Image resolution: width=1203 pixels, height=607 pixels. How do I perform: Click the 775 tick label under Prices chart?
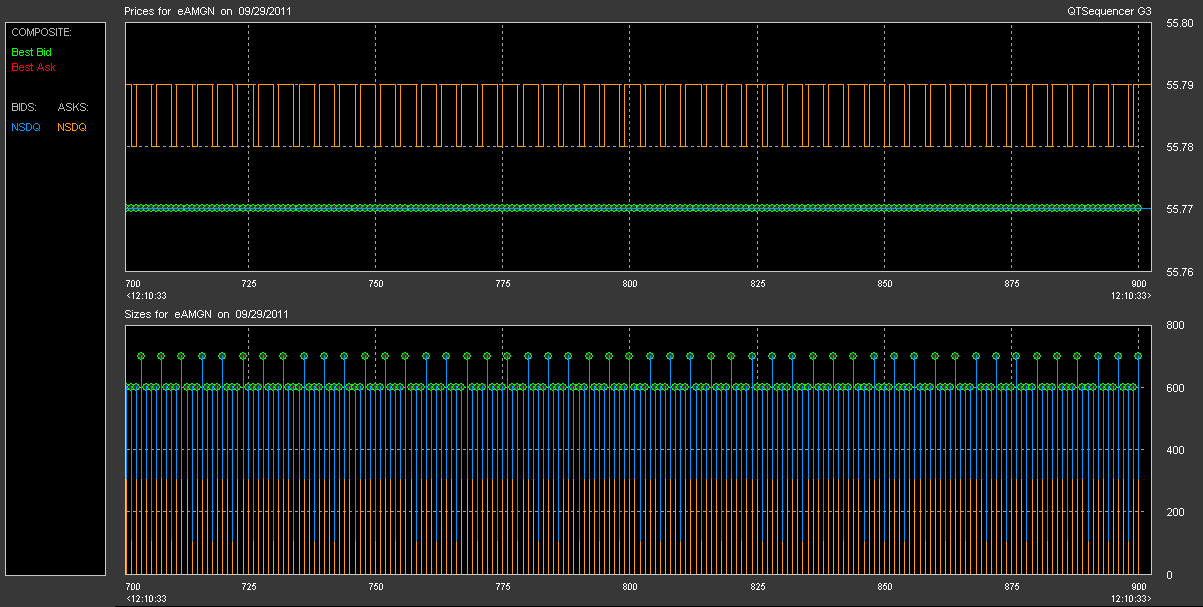point(502,284)
